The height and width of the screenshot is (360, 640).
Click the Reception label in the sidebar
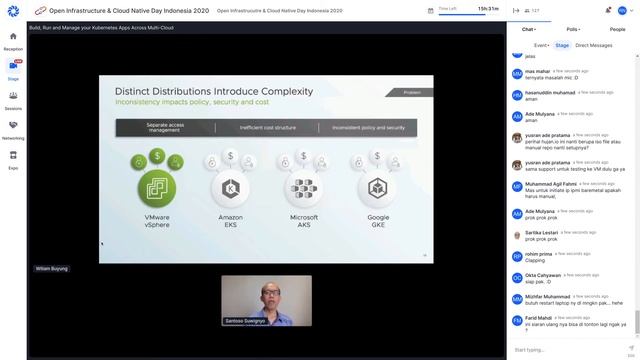coord(13,49)
